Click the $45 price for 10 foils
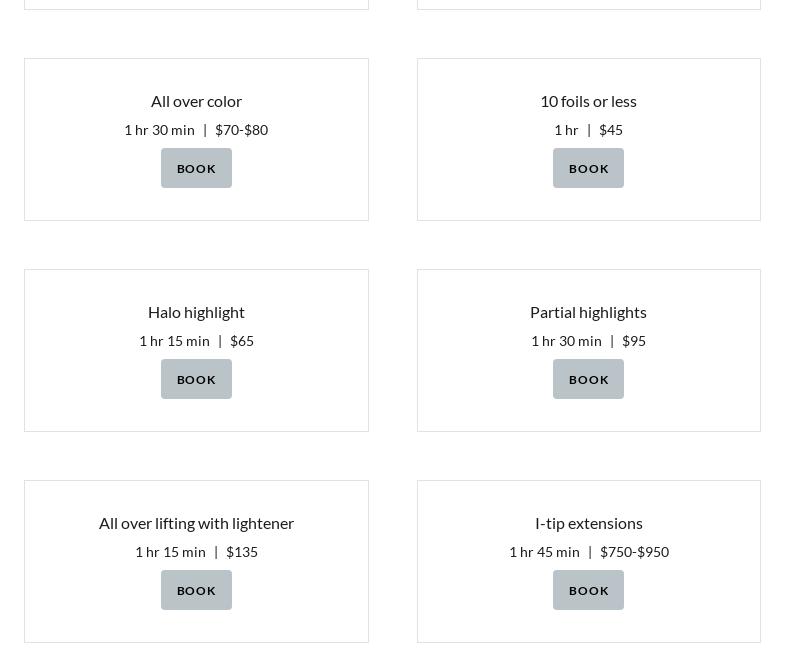This screenshot has height=653, width=785. pyautogui.click(x=610, y=130)
